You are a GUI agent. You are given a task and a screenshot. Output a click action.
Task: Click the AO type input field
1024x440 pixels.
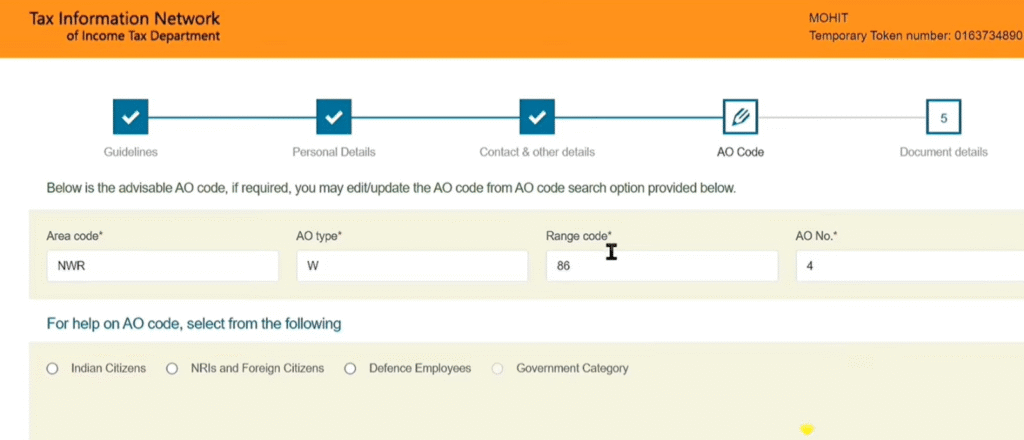(x=412, y=267)
